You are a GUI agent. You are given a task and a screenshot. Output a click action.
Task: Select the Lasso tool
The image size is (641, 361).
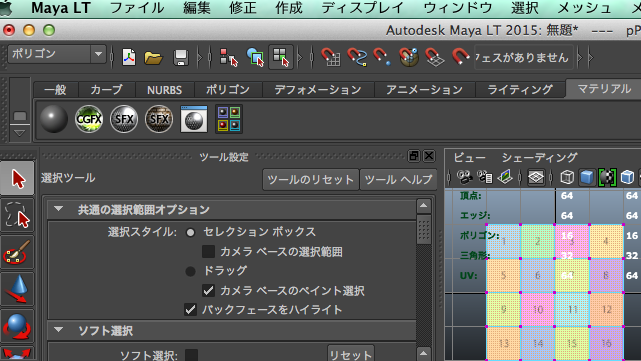point(17,215)
